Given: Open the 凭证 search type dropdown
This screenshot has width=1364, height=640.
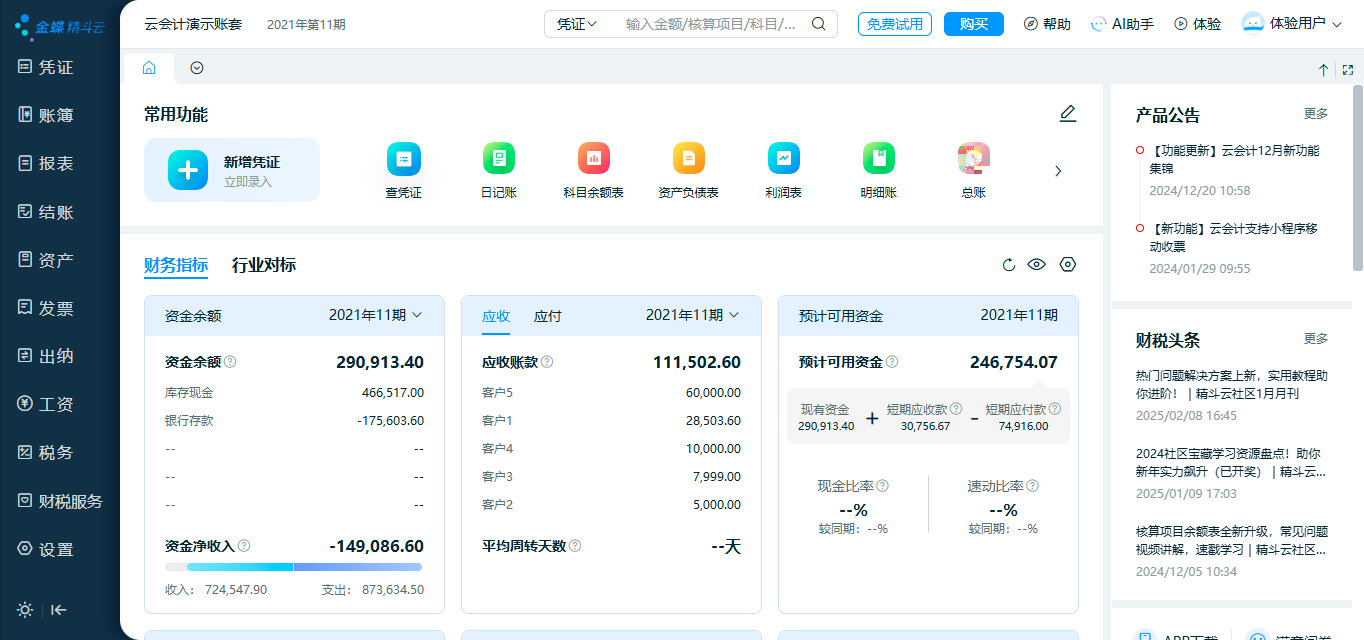Looking at the screenshot, I should pyautogui.click(x=577, y=24).
